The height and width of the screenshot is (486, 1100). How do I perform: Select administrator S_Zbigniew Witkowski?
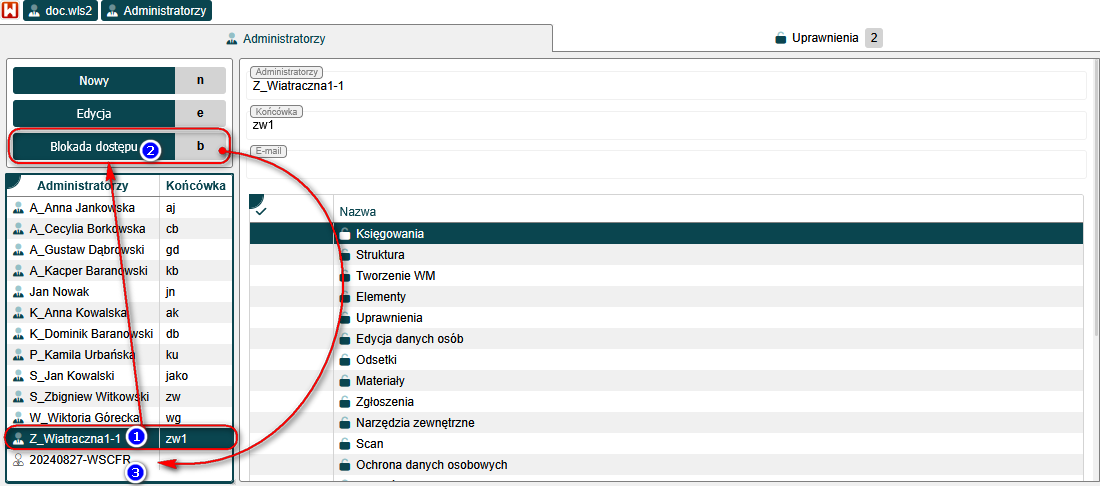click(x=119, y=397)
